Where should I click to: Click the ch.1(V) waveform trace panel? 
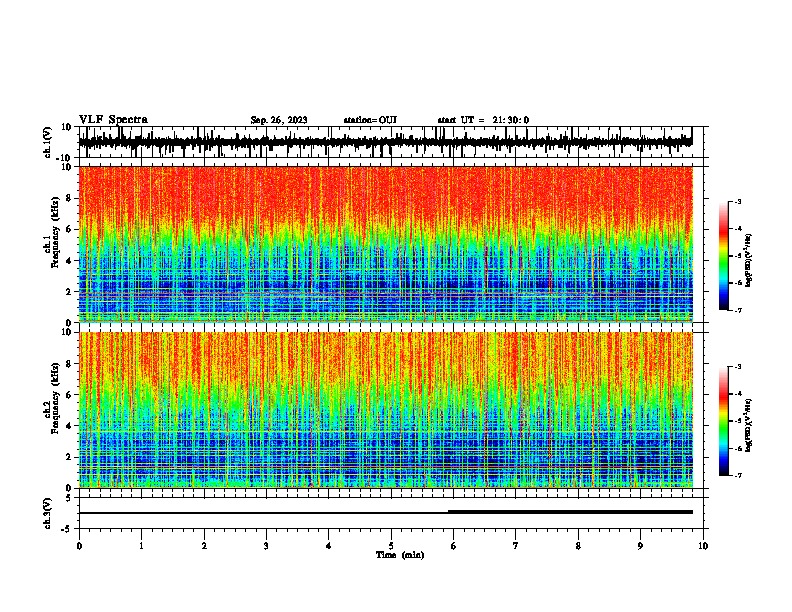pyautogui.click(x=393, y=142)
